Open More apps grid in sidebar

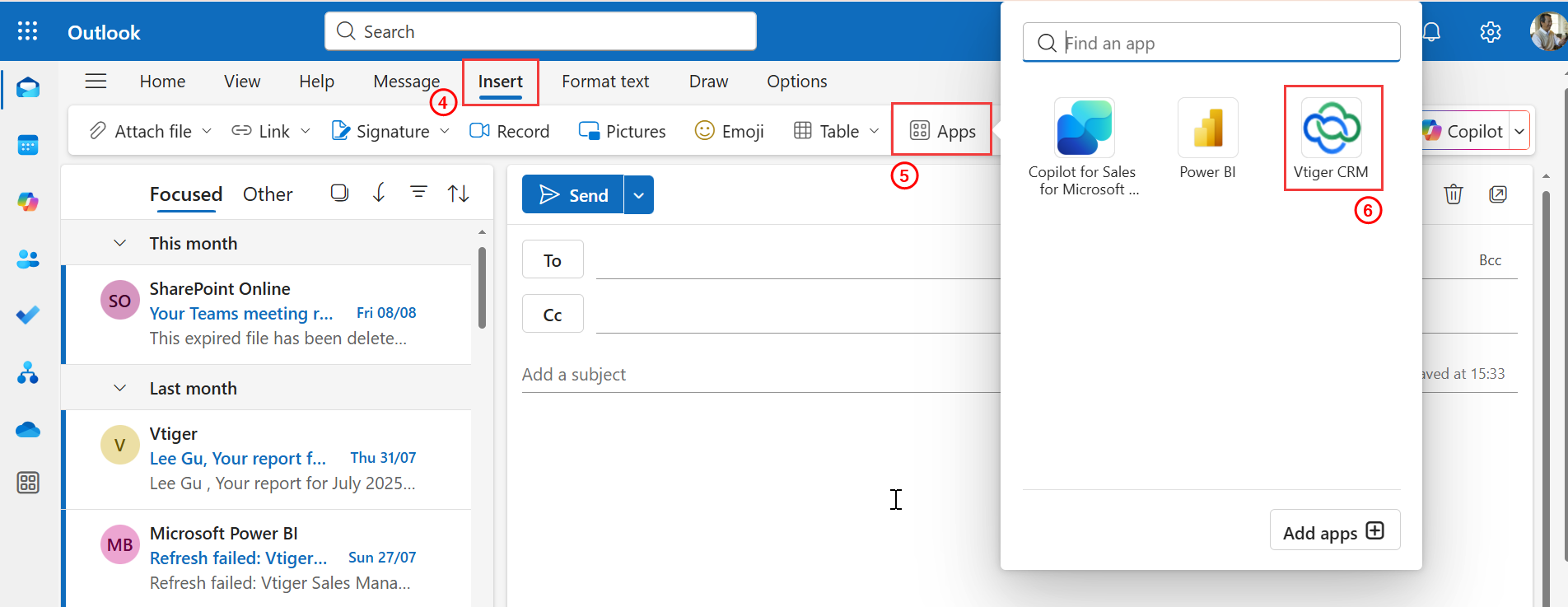point(28,483)
